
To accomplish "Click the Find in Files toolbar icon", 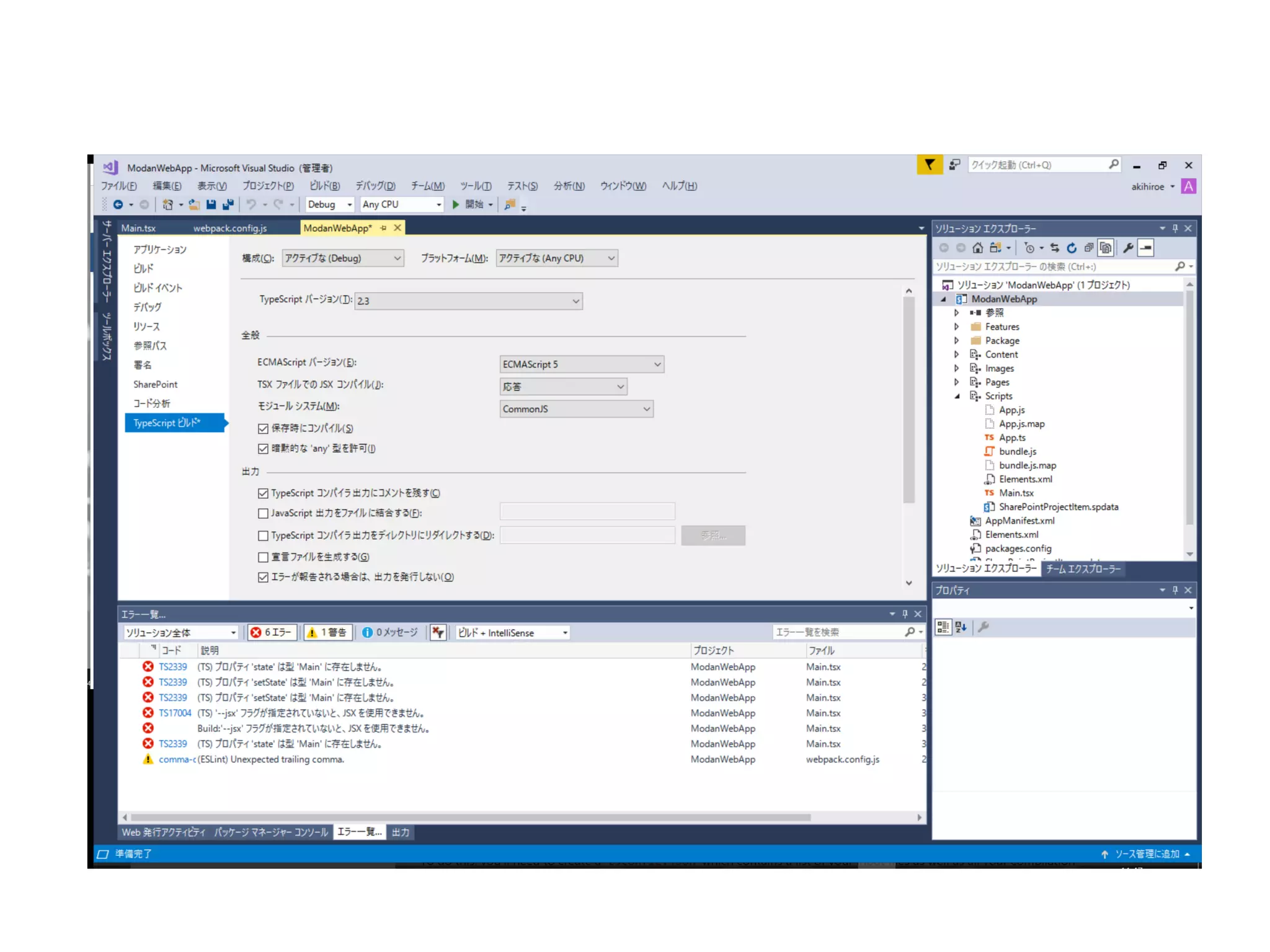I will pyautogui.click(x=510, y=205).
